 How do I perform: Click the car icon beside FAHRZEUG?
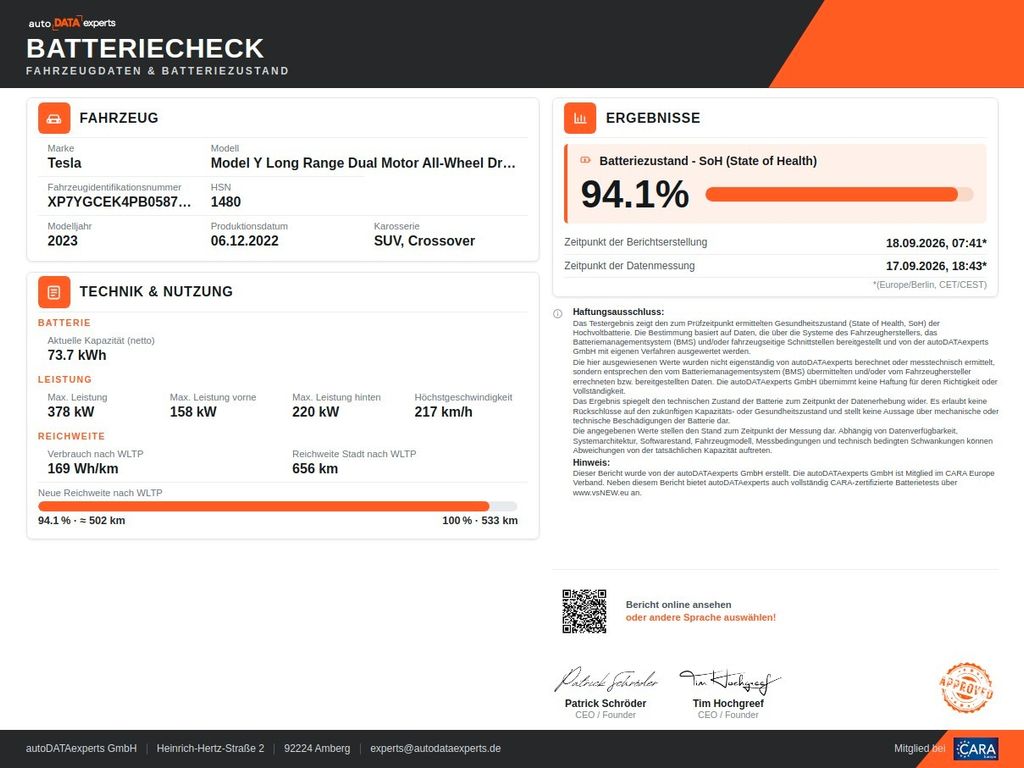pyautogui.click(x=54, y=118)
